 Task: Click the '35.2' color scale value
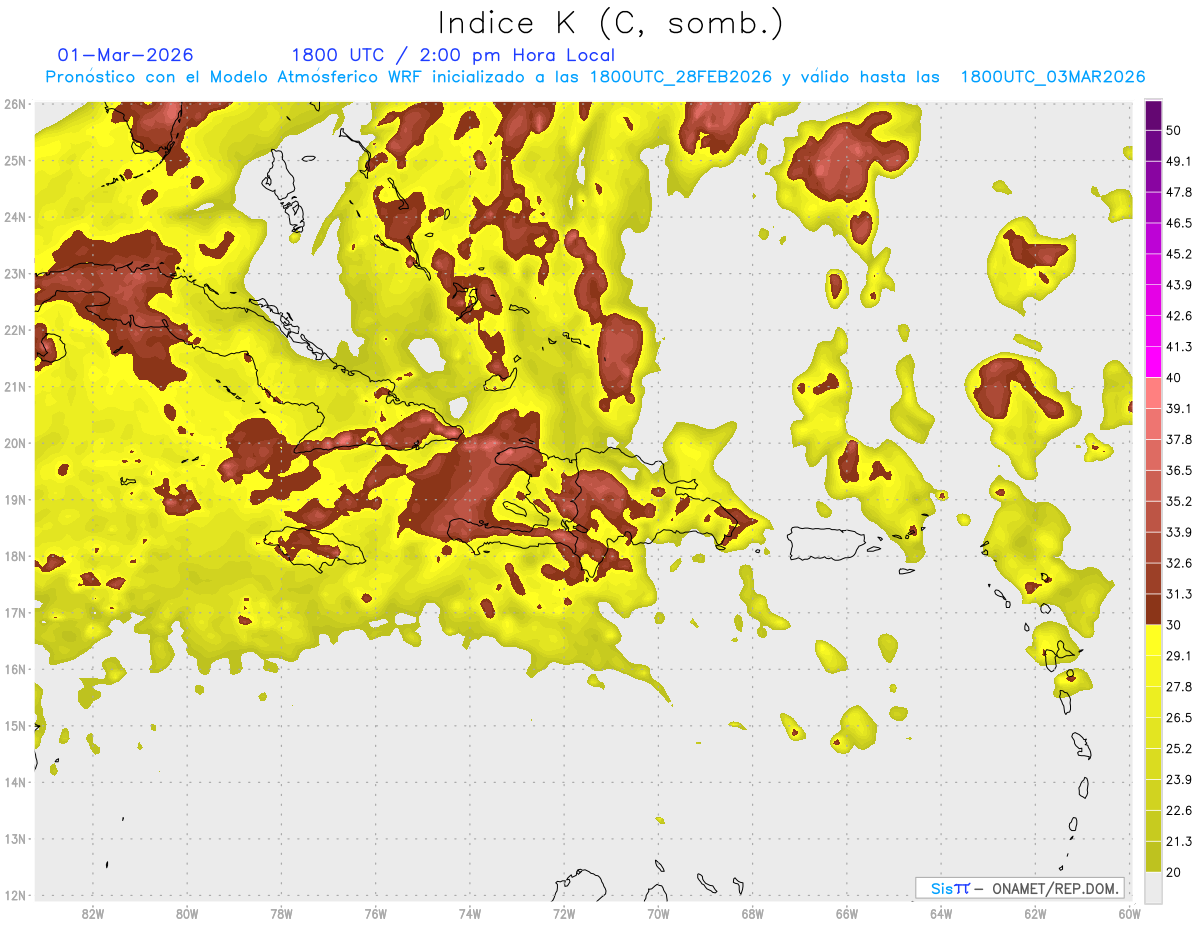(x=1178, y=501)
